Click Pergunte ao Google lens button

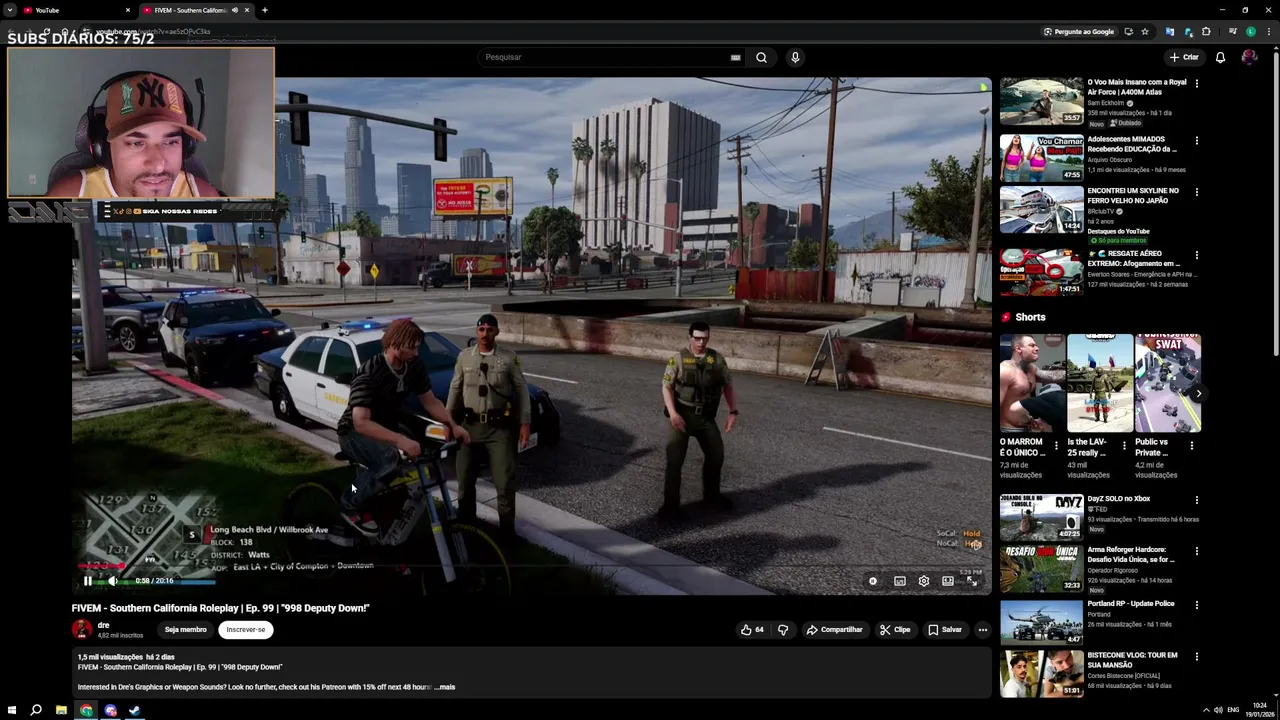pos(1078,31)
